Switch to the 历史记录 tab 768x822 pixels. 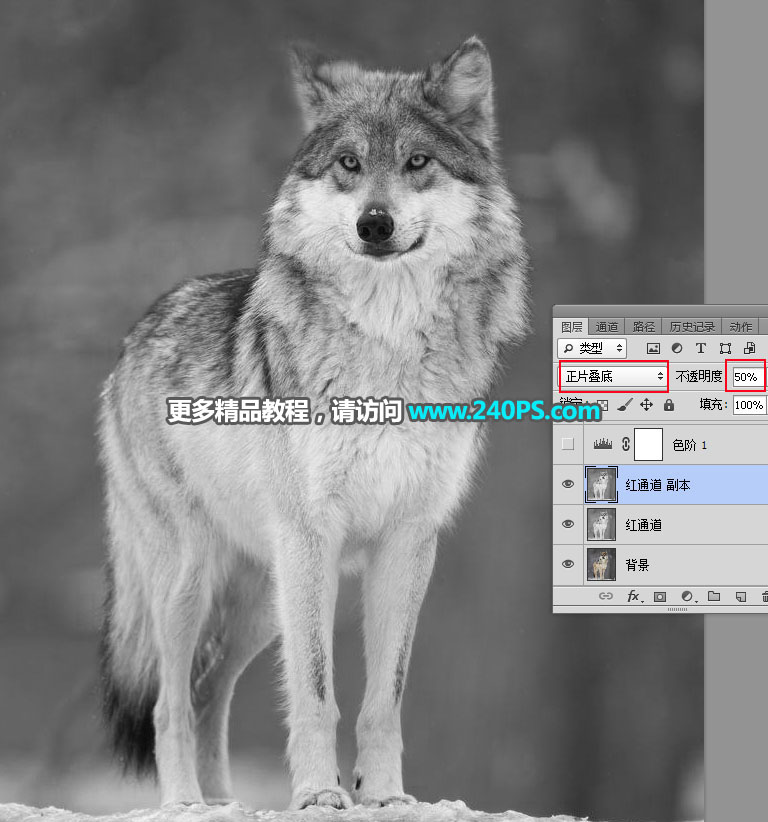tap(692, 327)
